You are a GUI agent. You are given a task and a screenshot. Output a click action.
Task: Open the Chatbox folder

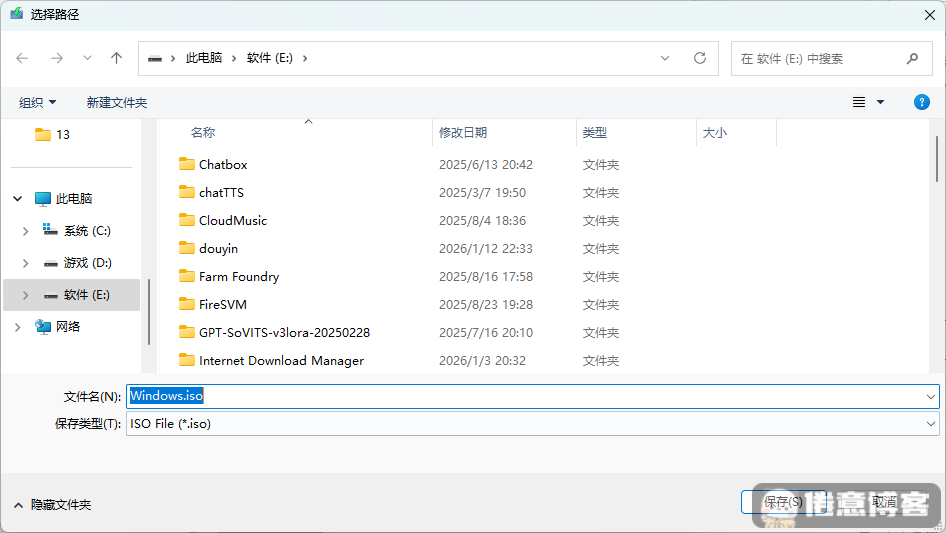click(222, 165)
